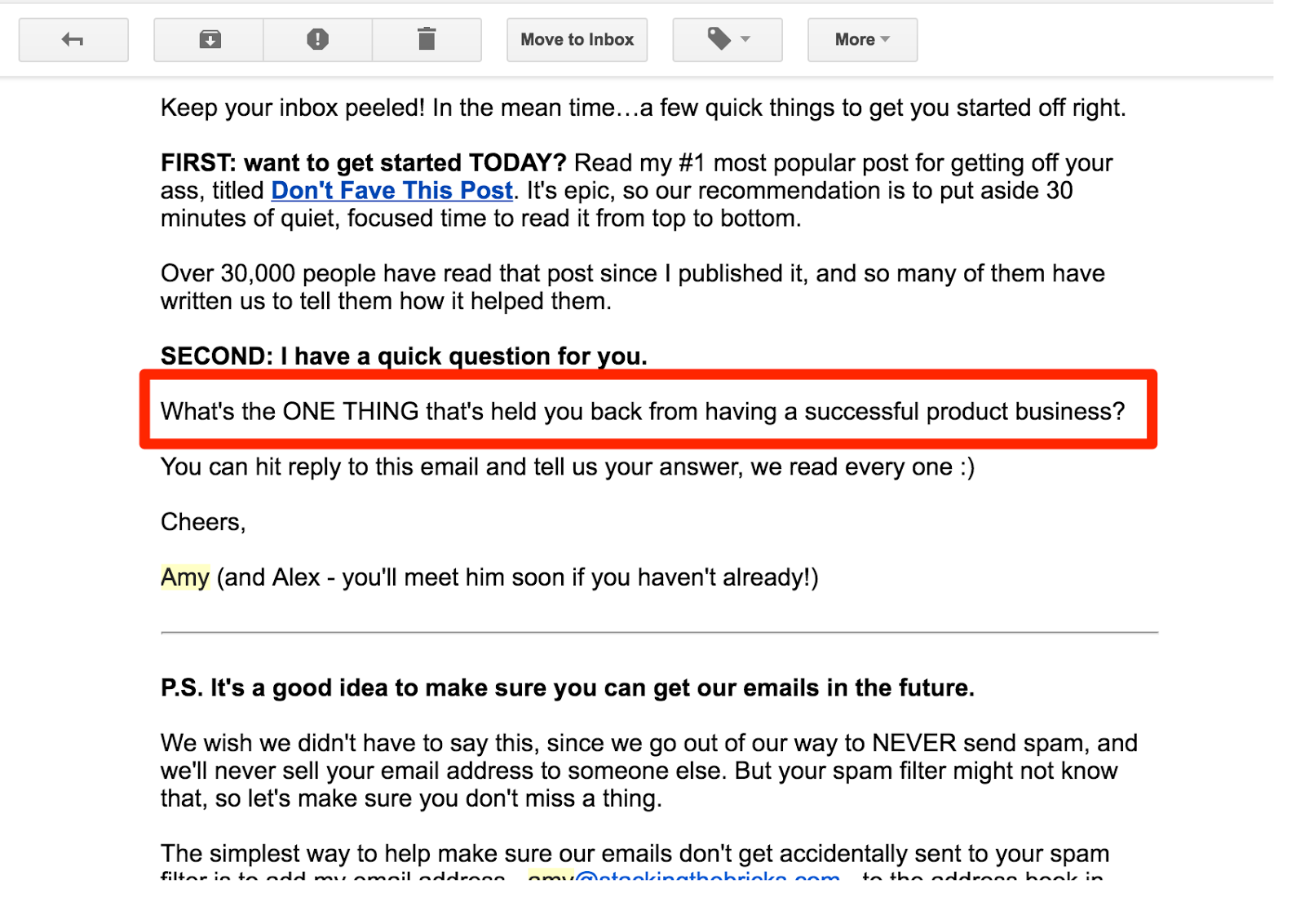Expand the More dropdown menu

coord(862,40)
